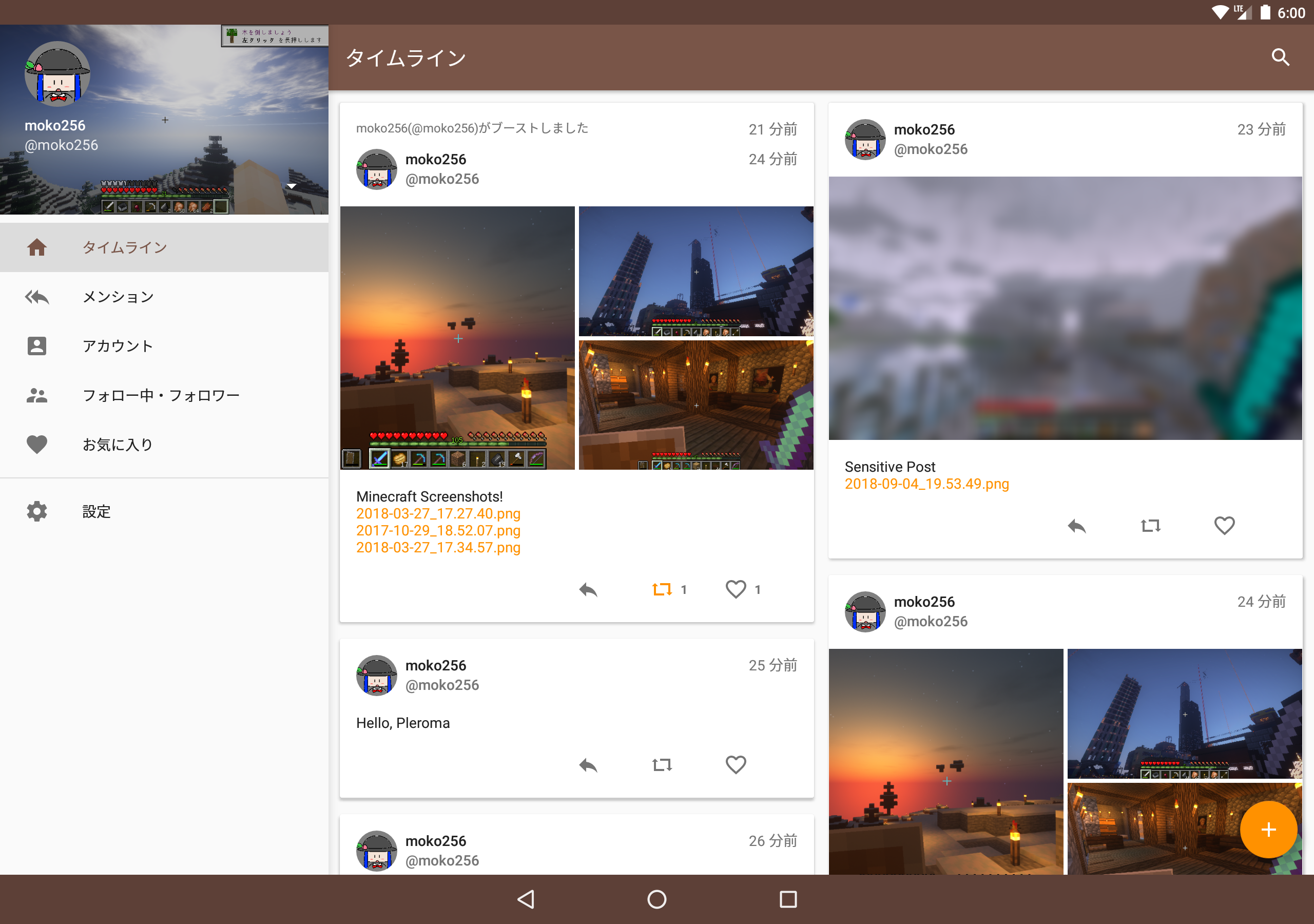Reply to the Minecraft Screenshots post
Image resolution: width=1314 pixels, height=924 pixels.
coord(588,590)
